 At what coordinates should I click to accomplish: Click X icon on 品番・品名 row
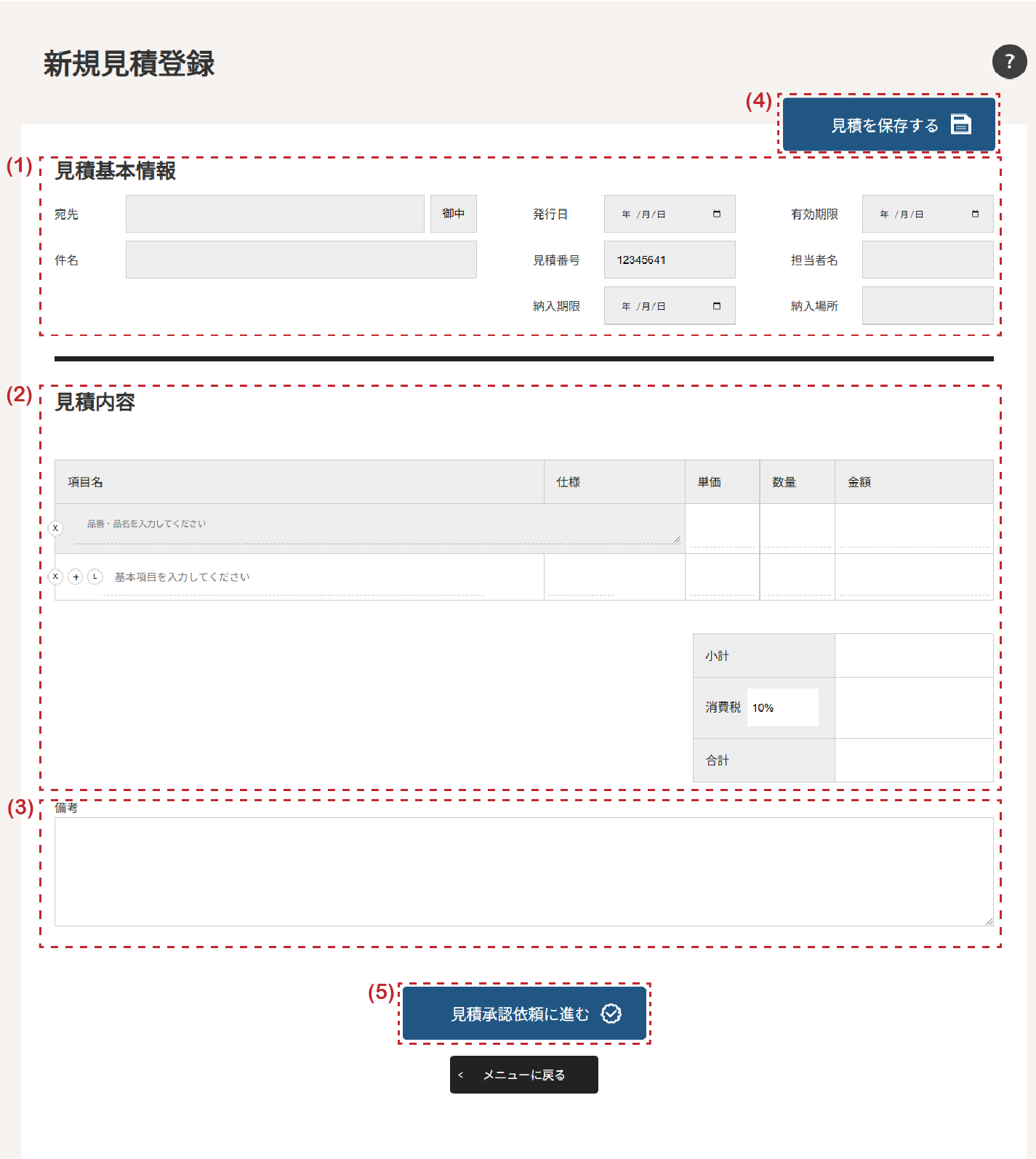tap(55, 528)
